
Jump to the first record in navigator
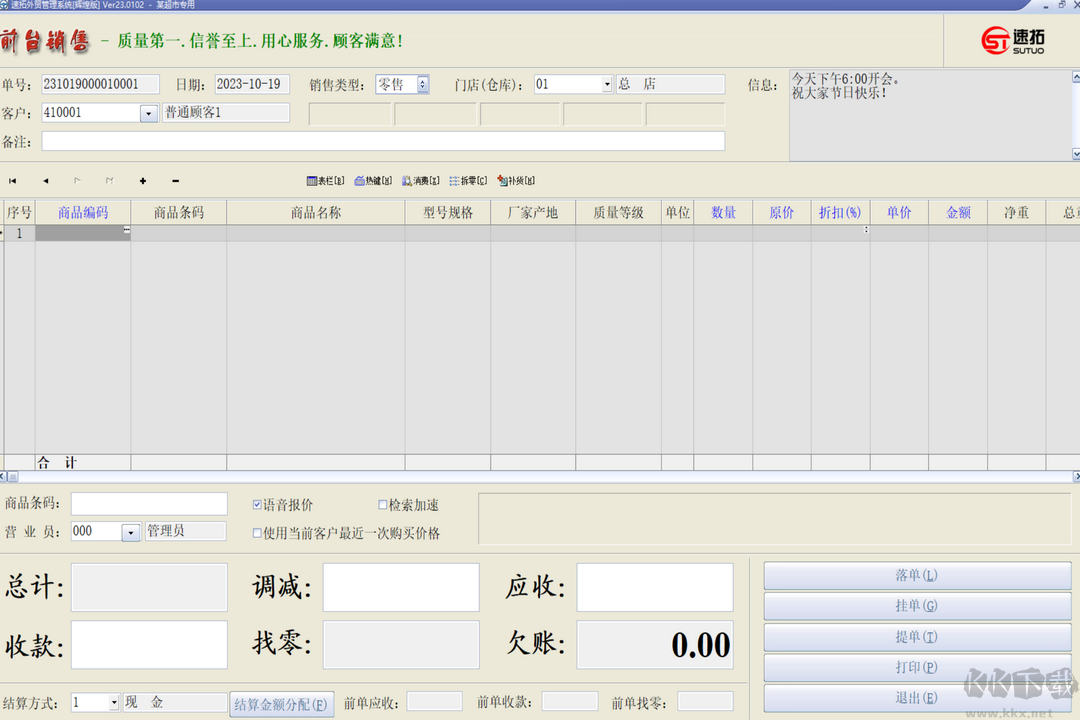(13, 181)
